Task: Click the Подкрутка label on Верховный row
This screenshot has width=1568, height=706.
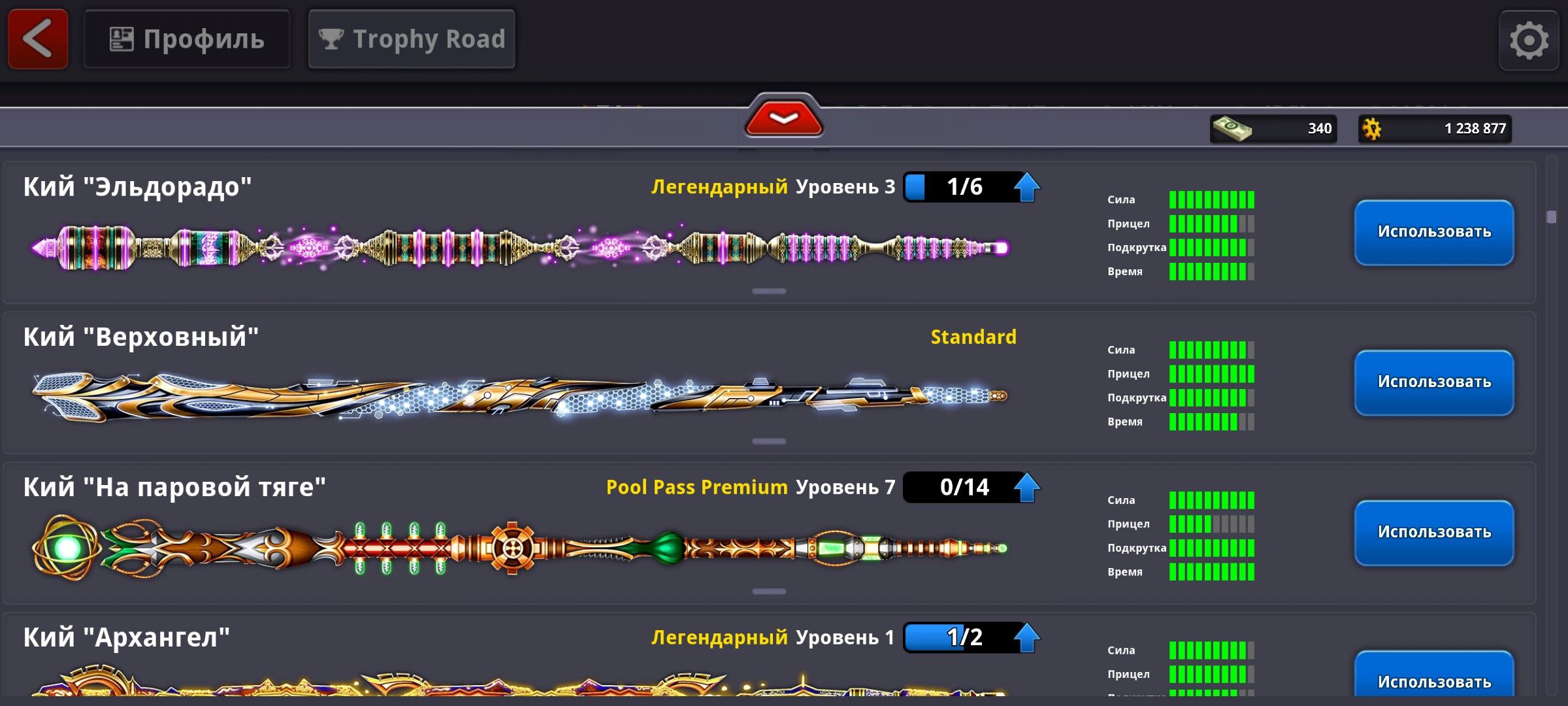Action: (1137, 398)
